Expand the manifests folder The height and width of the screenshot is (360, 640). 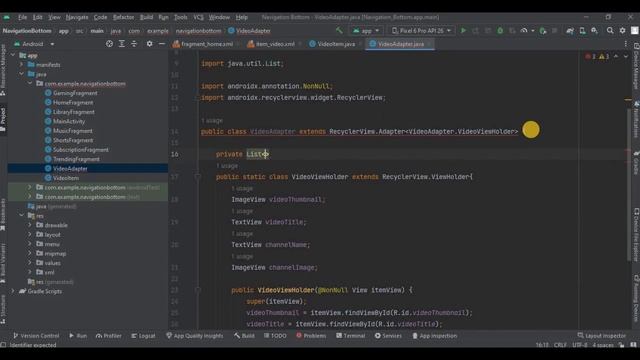click(x=22, y=64)
